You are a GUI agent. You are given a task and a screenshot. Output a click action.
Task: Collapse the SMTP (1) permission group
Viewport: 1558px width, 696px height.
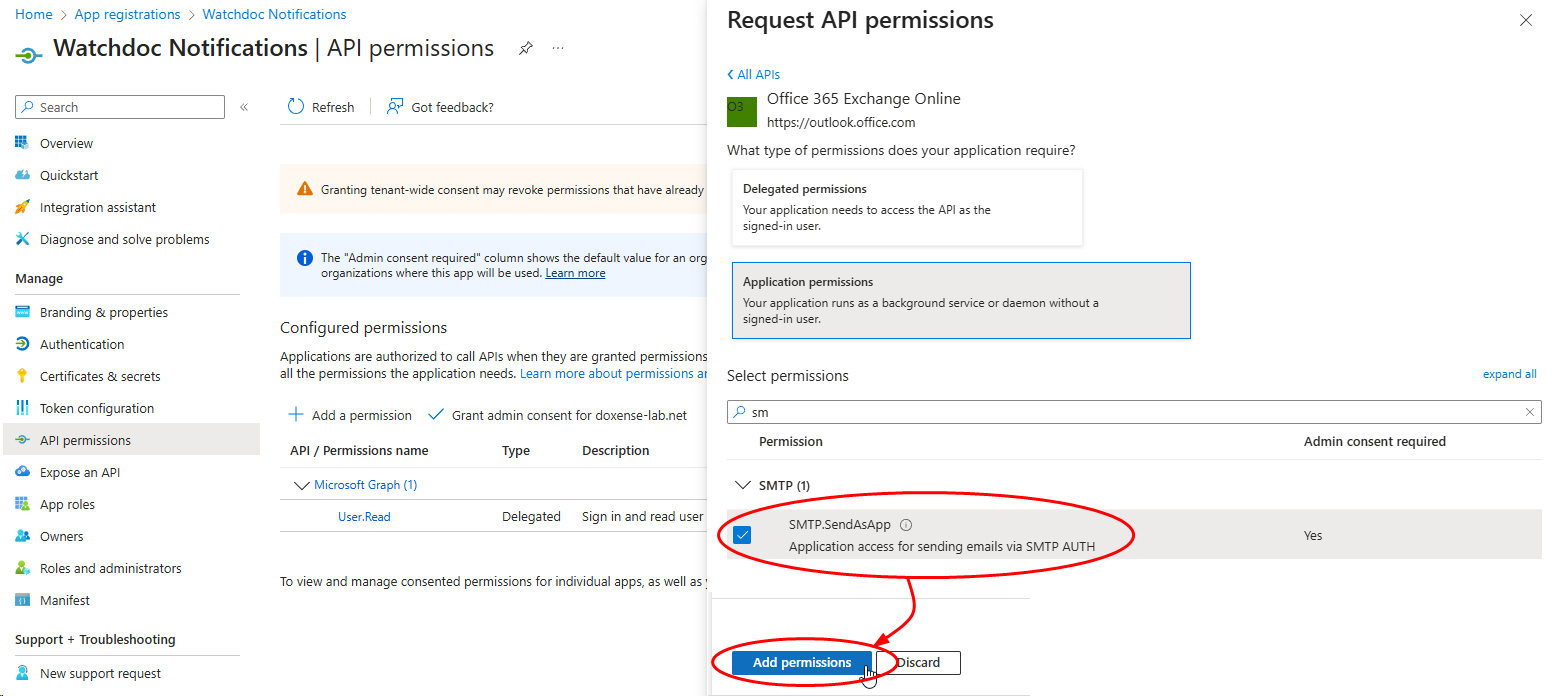click(x=742, y=485)
